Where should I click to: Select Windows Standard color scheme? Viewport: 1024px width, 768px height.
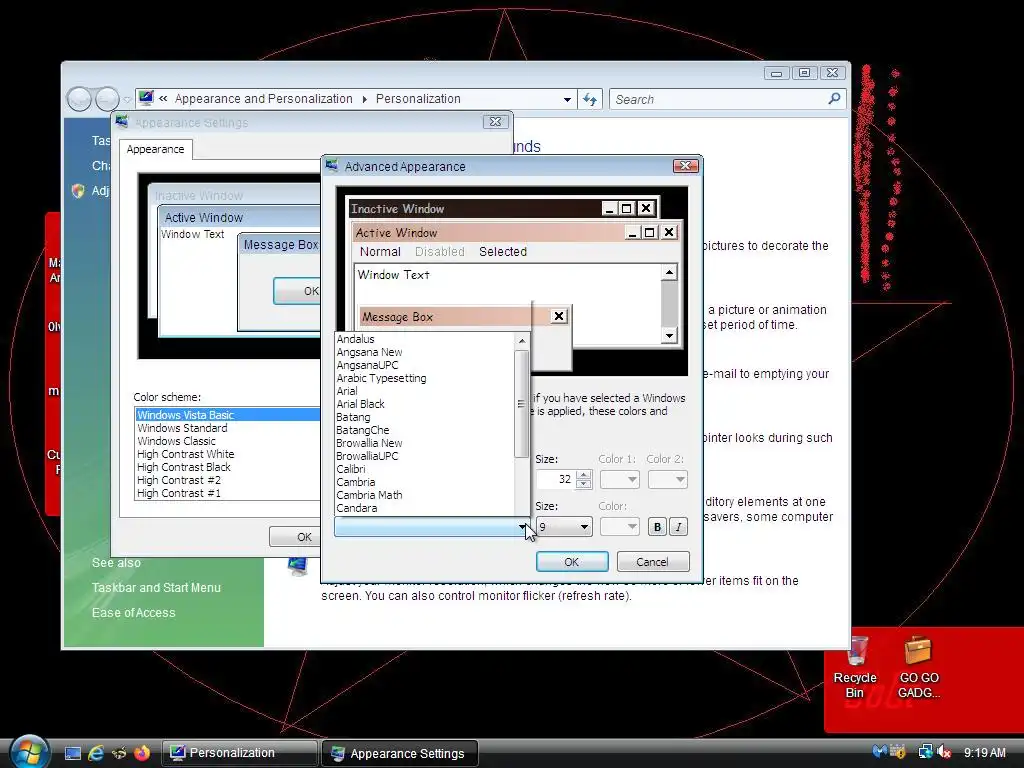(x=228, y=428)
